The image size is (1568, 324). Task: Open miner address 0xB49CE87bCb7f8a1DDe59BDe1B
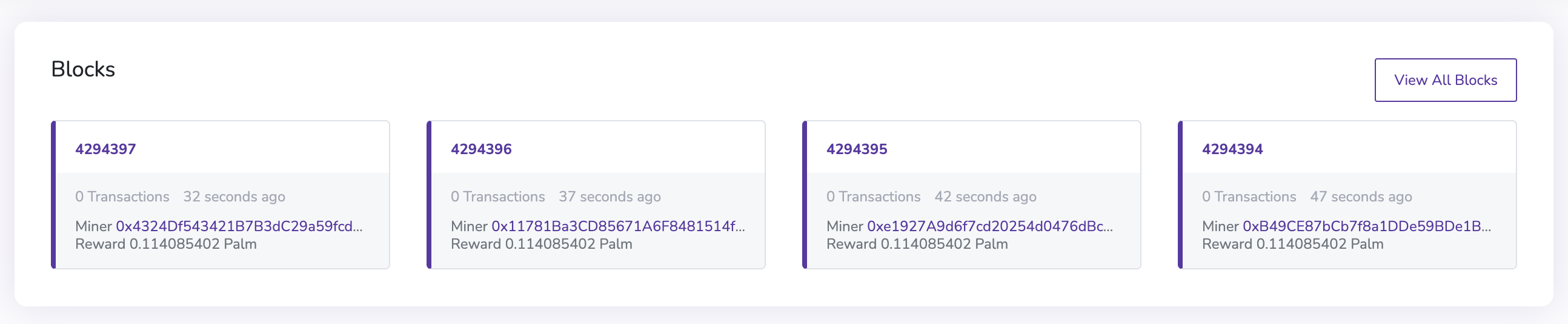(1366, 226)
